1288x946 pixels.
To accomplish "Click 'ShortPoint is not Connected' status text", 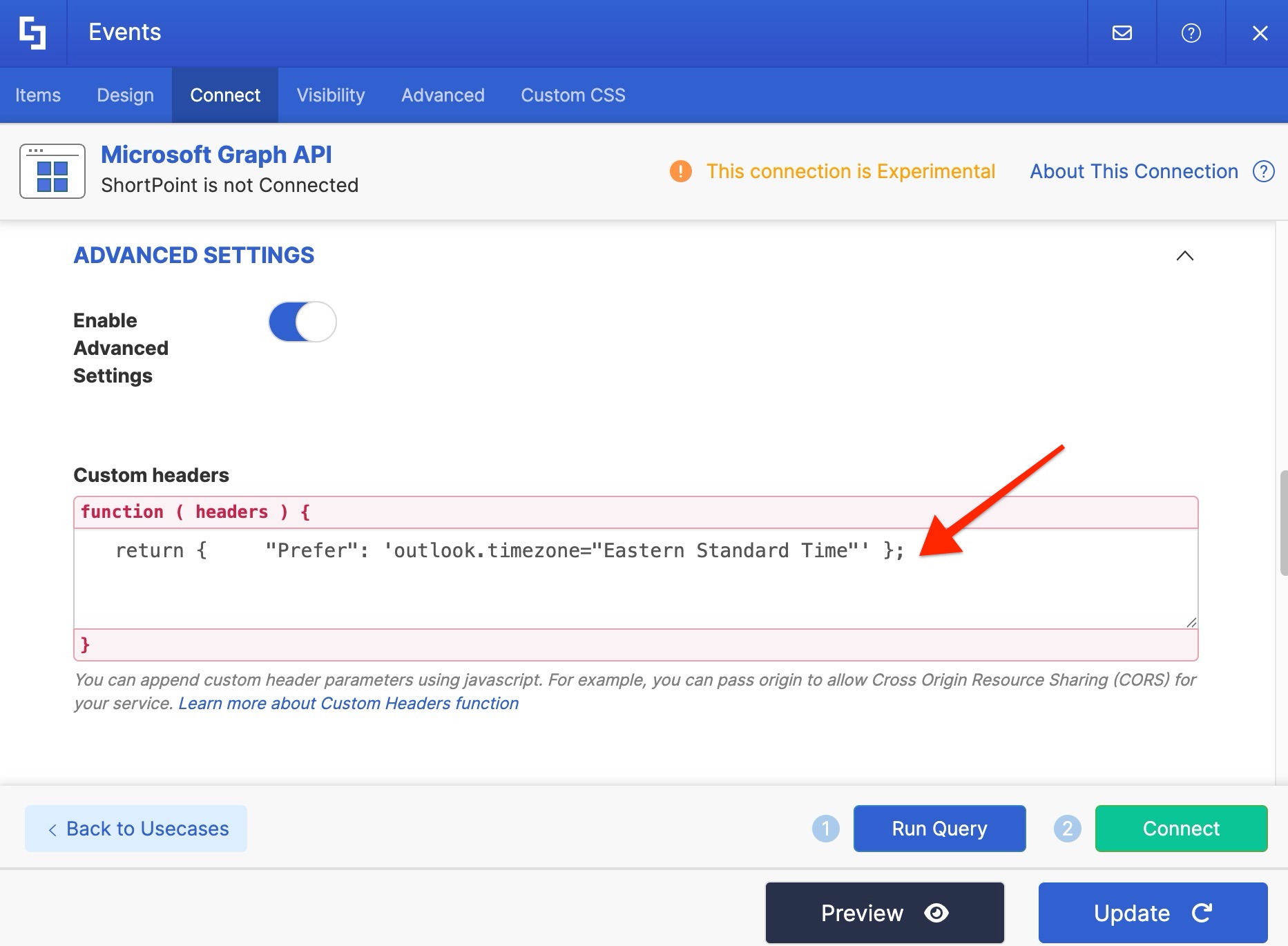I will 229,185.
